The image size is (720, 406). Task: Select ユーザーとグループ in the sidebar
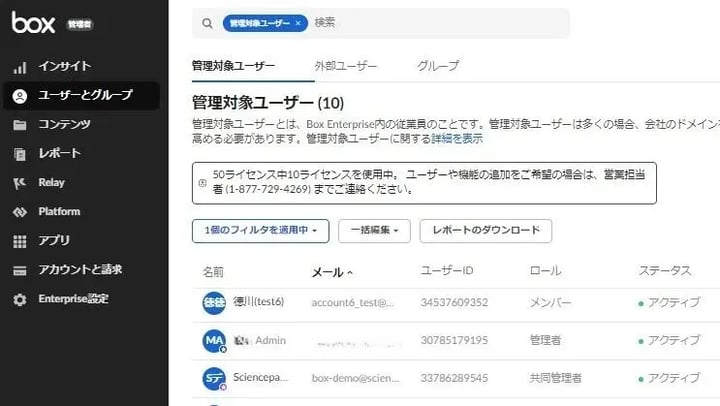click(x=84, y=96)
